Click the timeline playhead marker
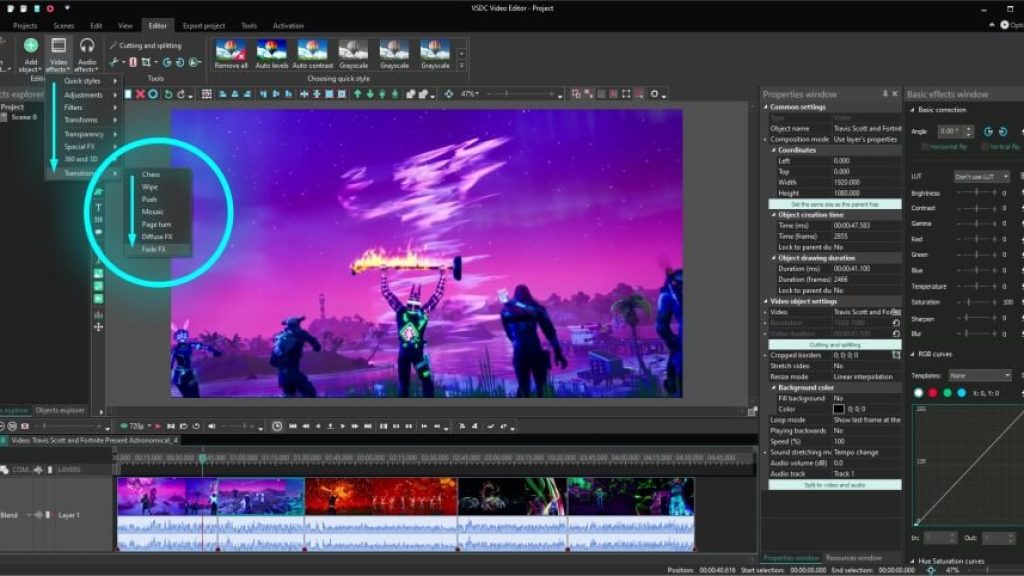The height and width of the screenshot is (576, 1024). pos(202,458)
